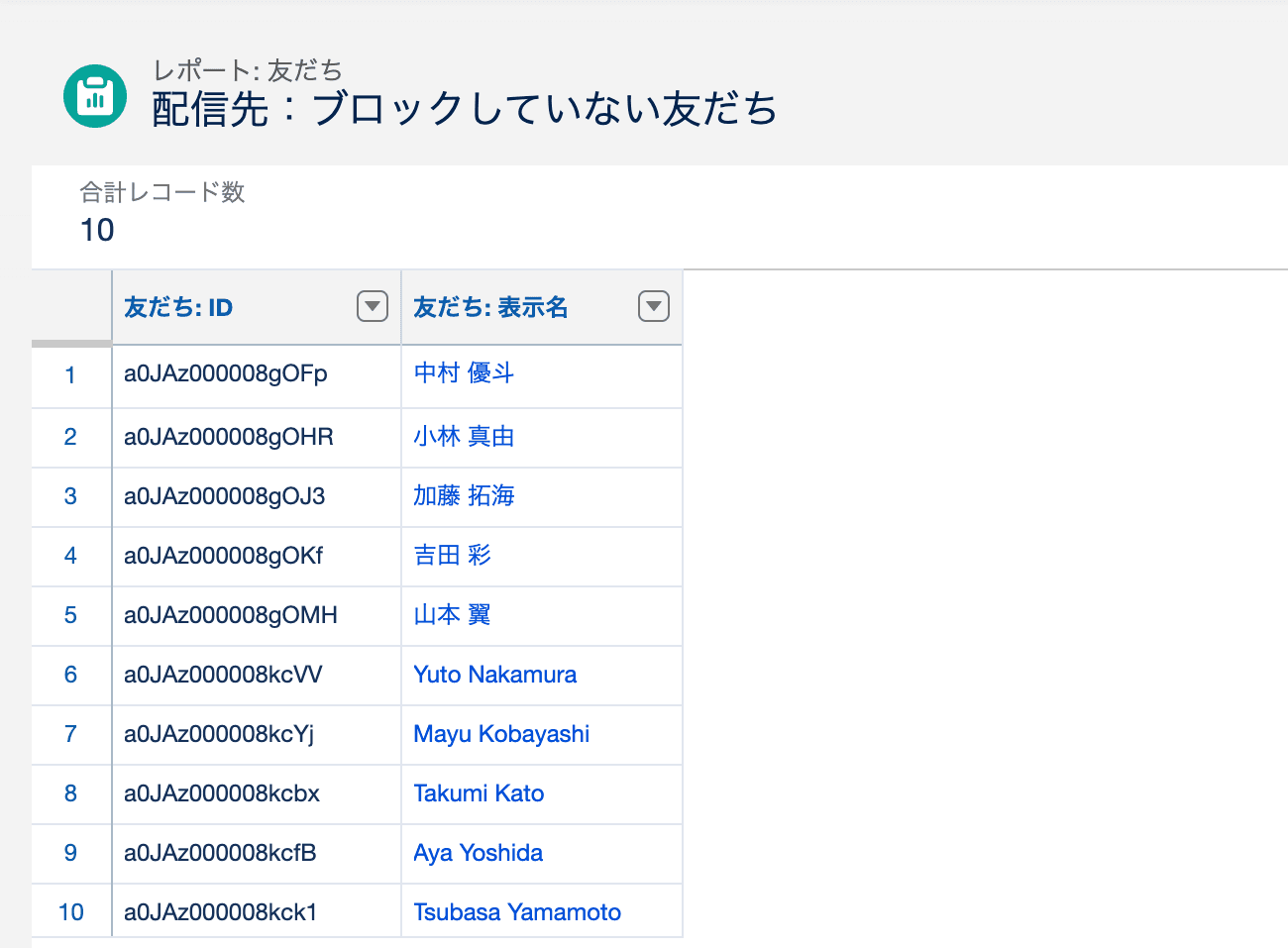Viewport: 1288px width, 948px height.
Task: Select the ID cell a0JAz000008gOFp
Action: (257, 376)
